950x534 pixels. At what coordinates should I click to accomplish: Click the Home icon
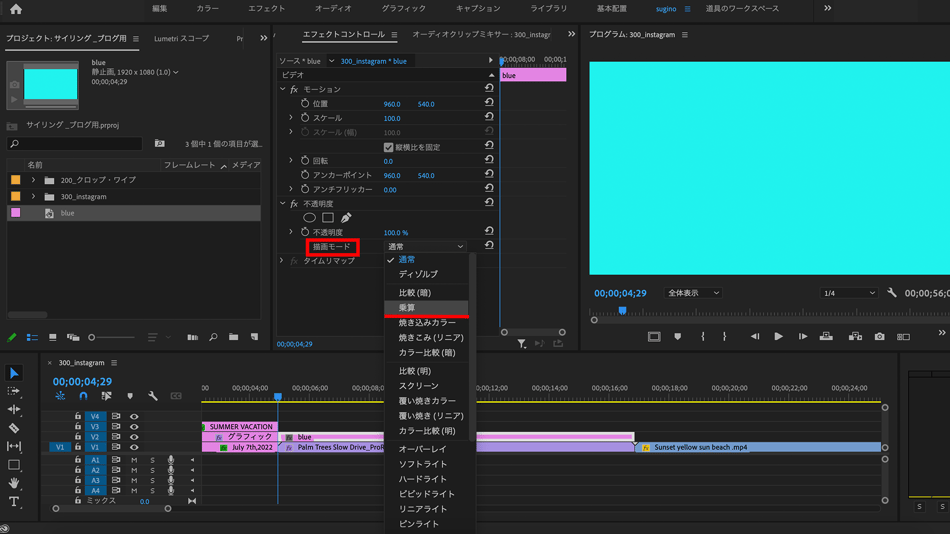[x=16, y=9]
